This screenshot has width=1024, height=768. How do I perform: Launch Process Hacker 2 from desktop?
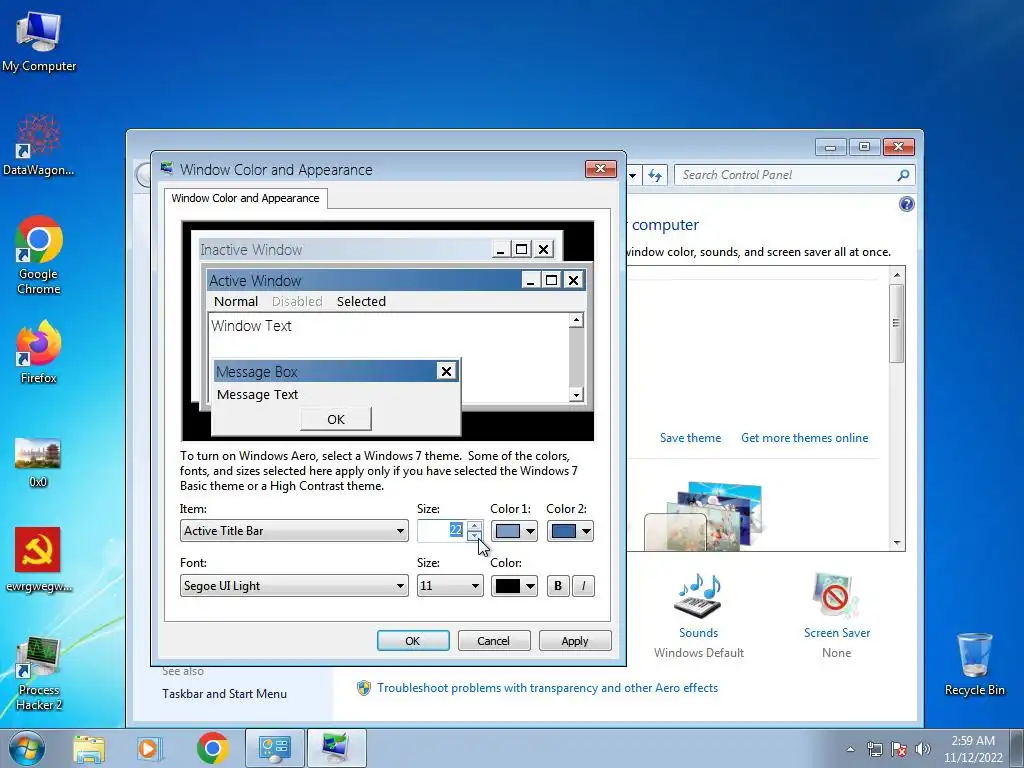pyautogui.click(x=39, y=673)
